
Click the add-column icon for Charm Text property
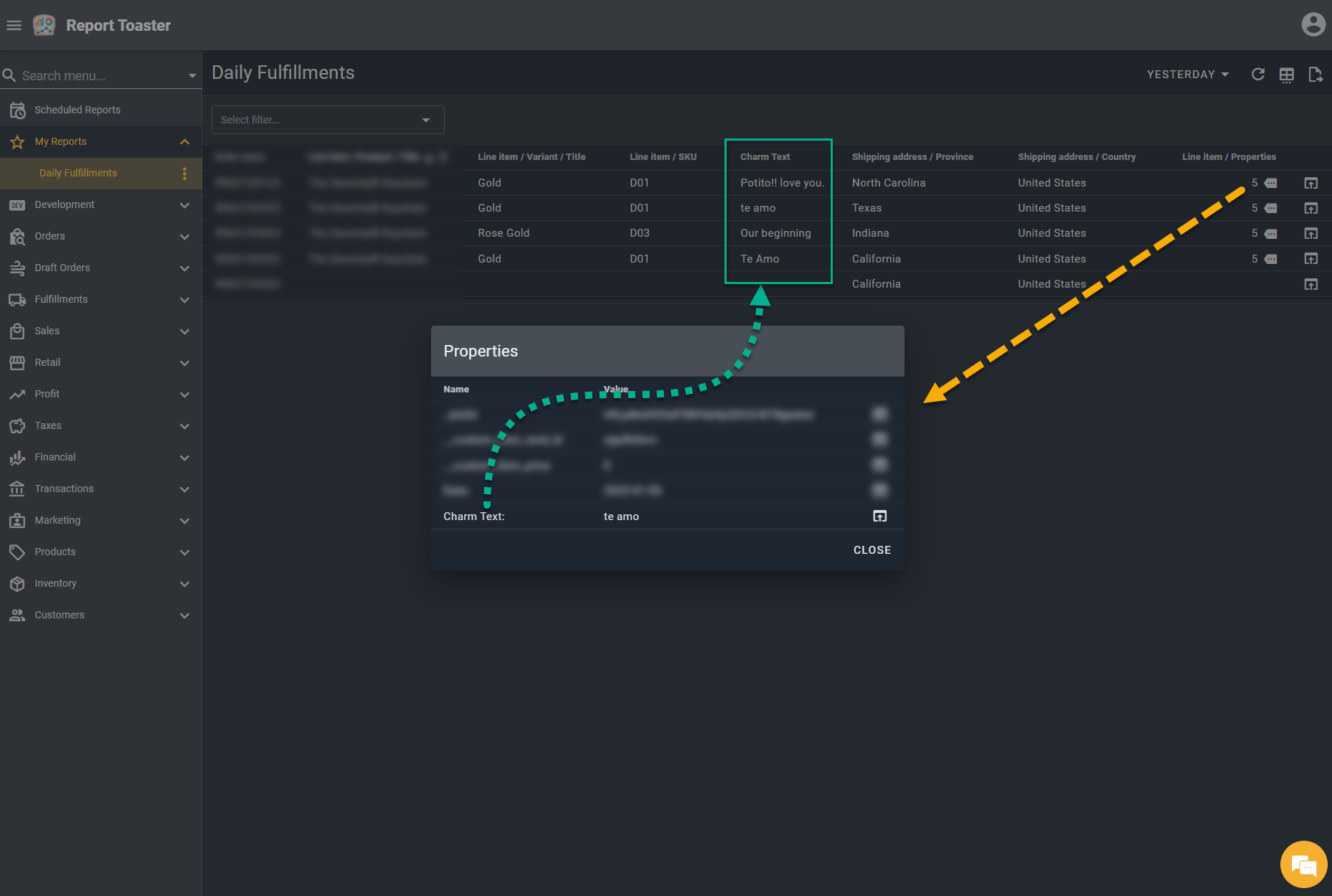click(x=879, y=517)
